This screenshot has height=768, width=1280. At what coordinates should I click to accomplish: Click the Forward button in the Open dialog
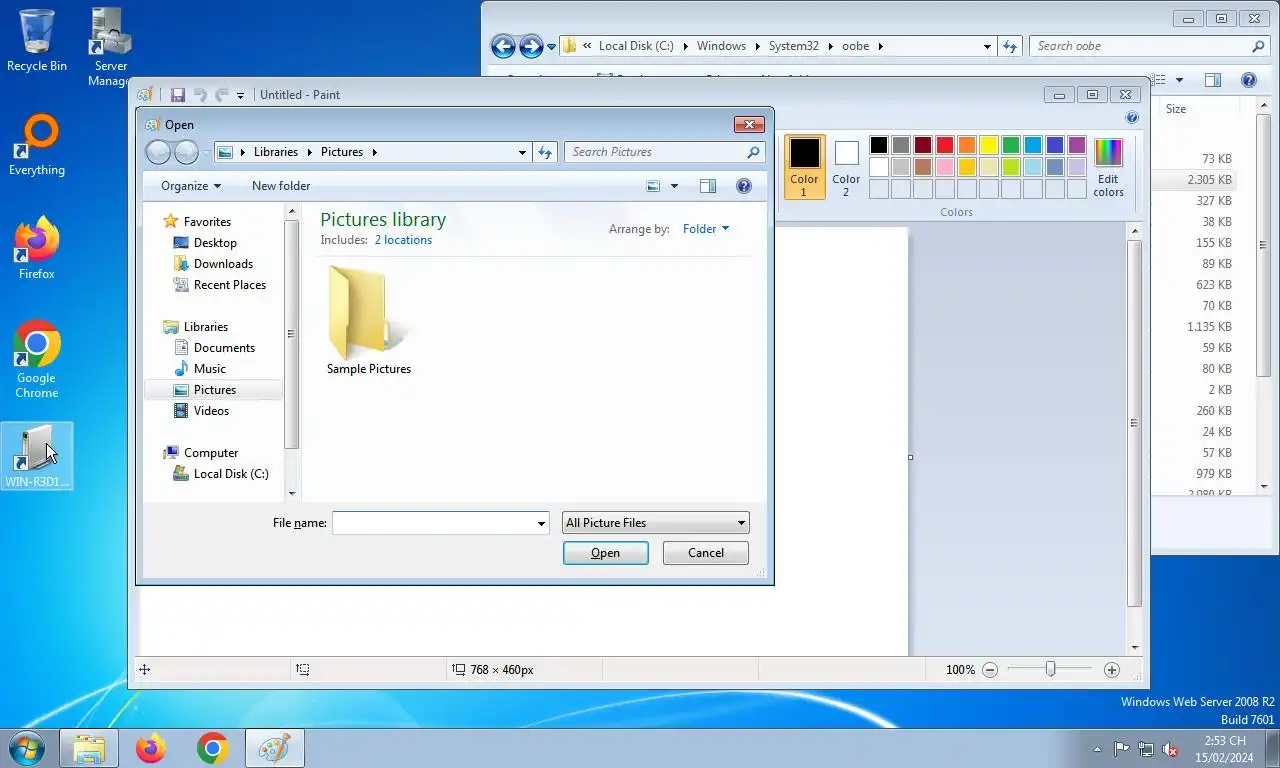[187, 152]
